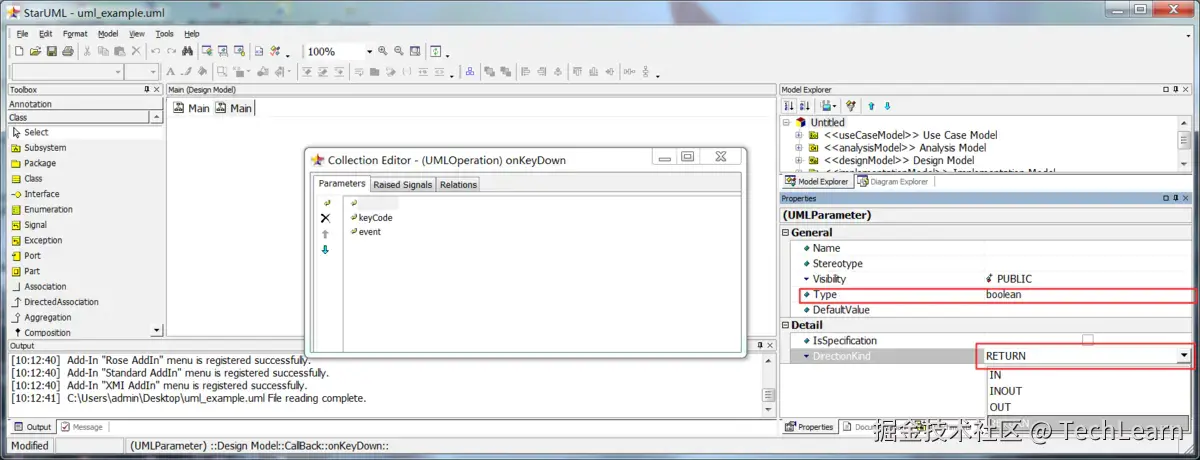
Task: Click the Visibility PUBLIC value
Action: pos(1088,279)
